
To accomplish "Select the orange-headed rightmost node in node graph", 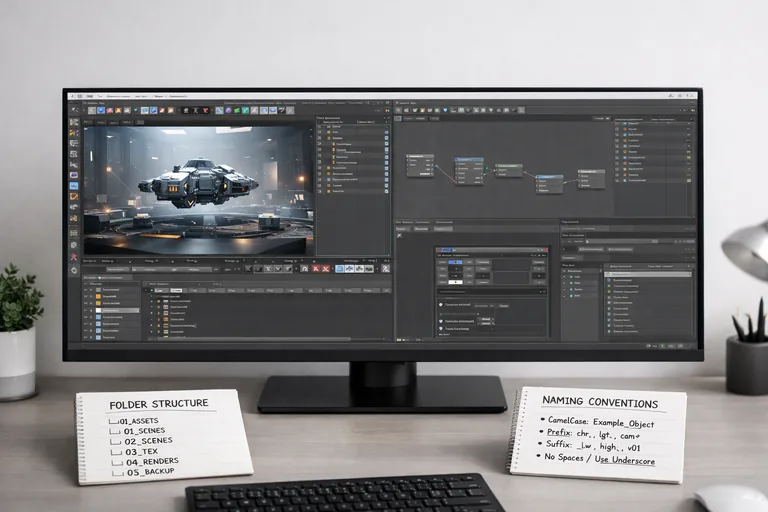I will 591,179.
